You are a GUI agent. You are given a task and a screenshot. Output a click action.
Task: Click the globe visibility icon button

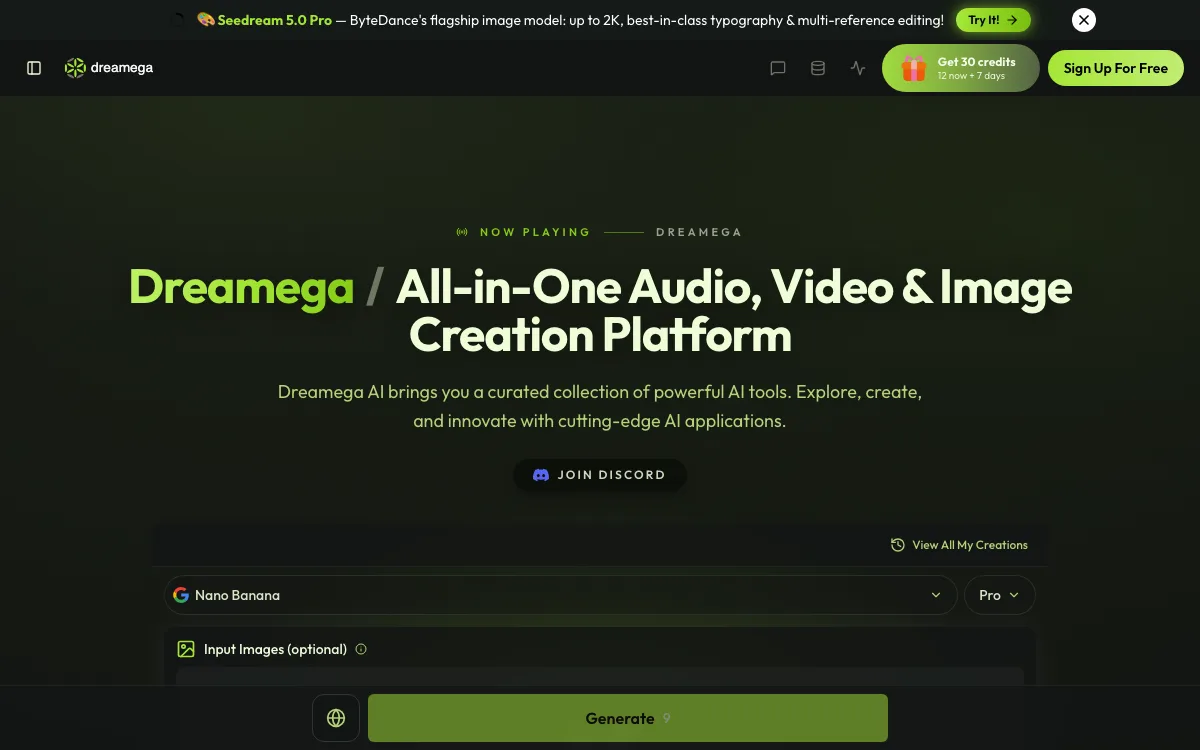[x=336, y=718]
